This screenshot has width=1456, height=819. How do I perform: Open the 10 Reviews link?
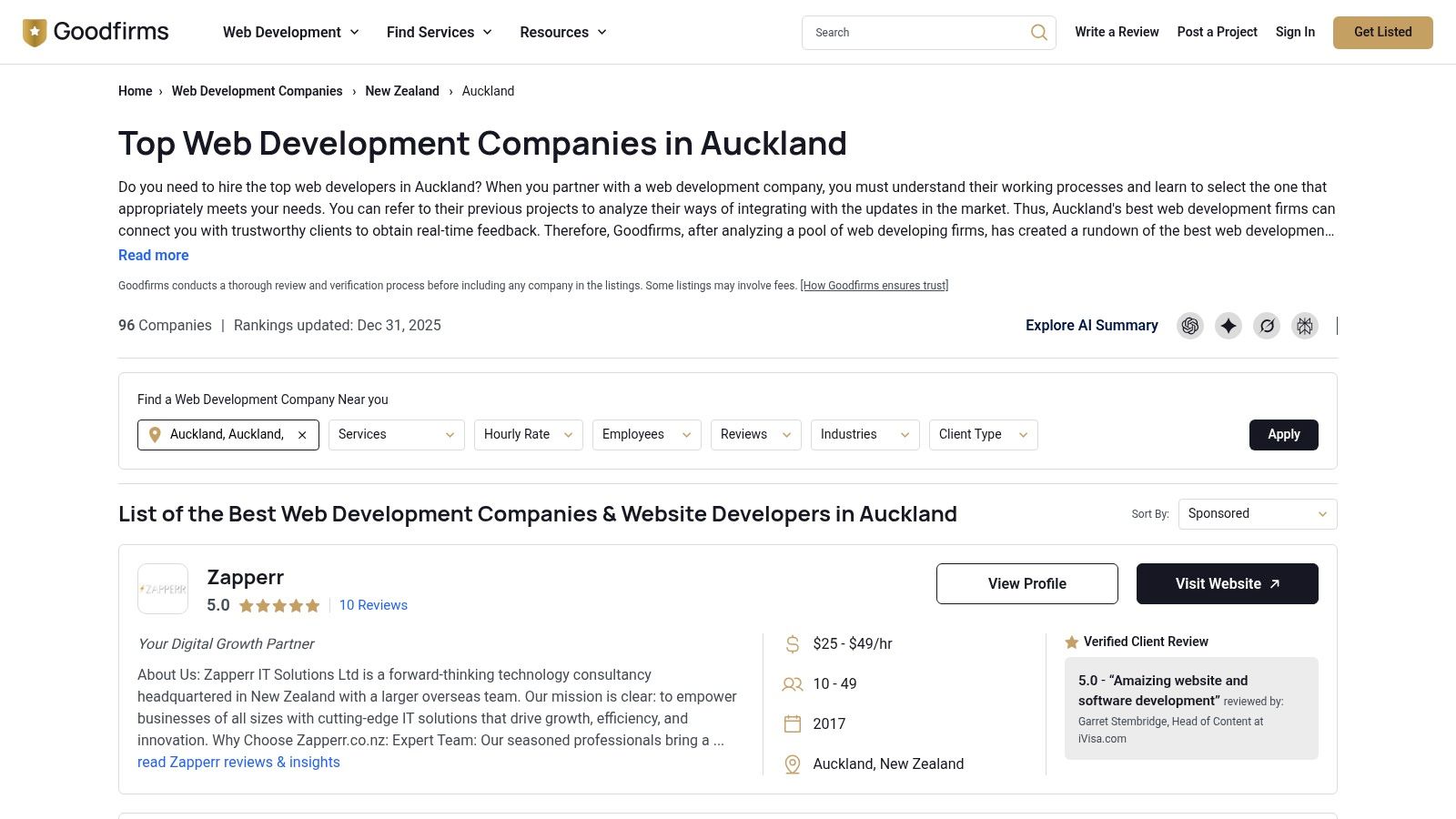coord(373,605)
